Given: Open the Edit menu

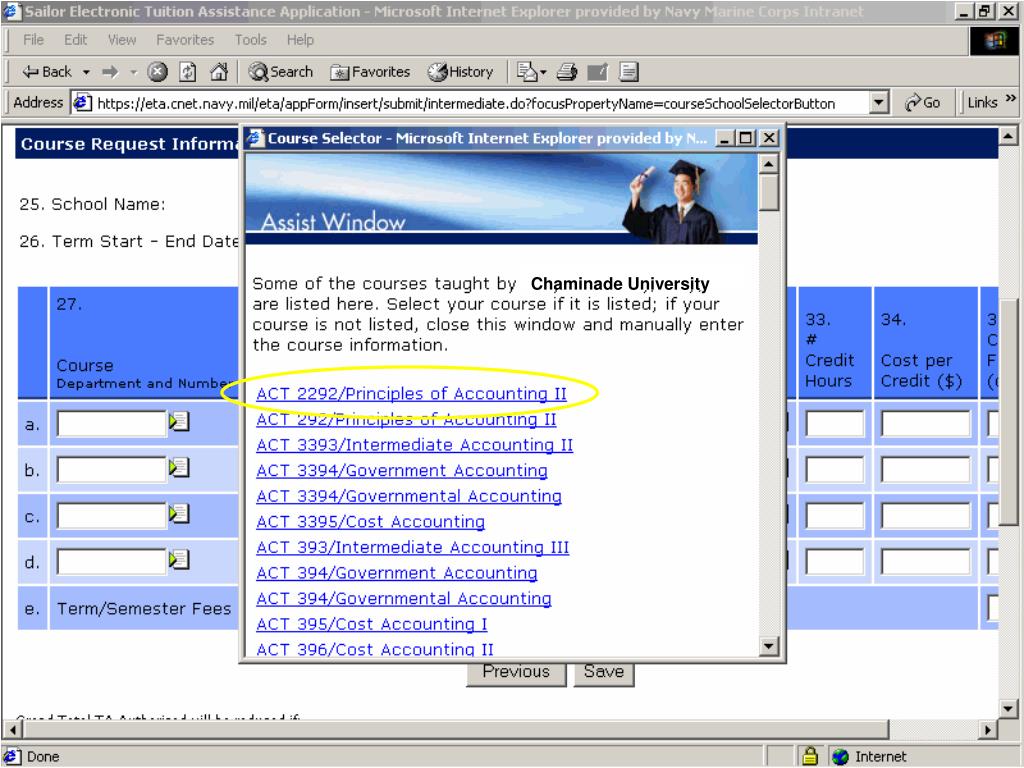Looking at the screenshot, I should coord(75,40).
